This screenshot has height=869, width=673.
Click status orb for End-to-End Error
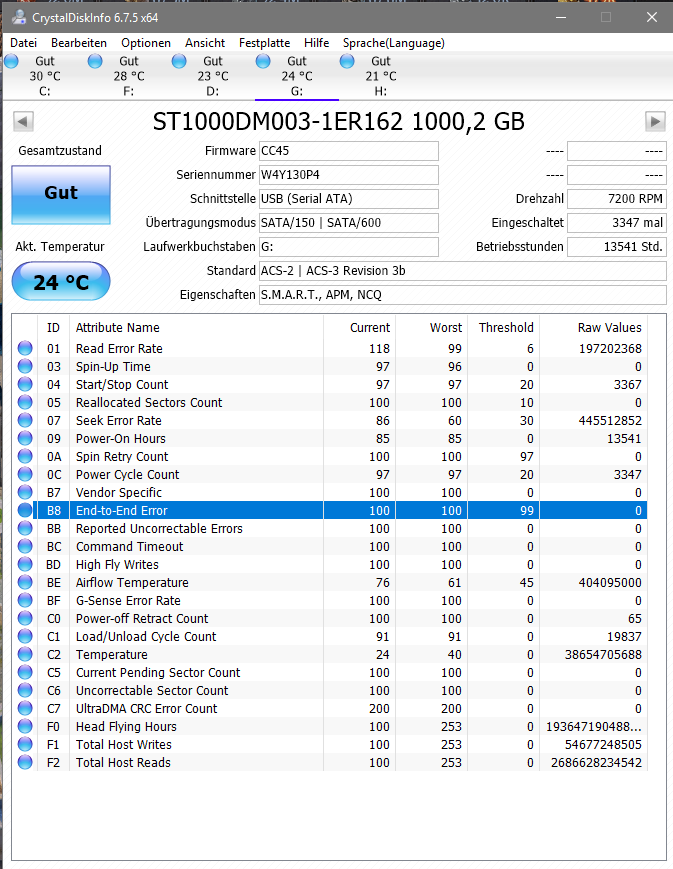pos(25,510)
